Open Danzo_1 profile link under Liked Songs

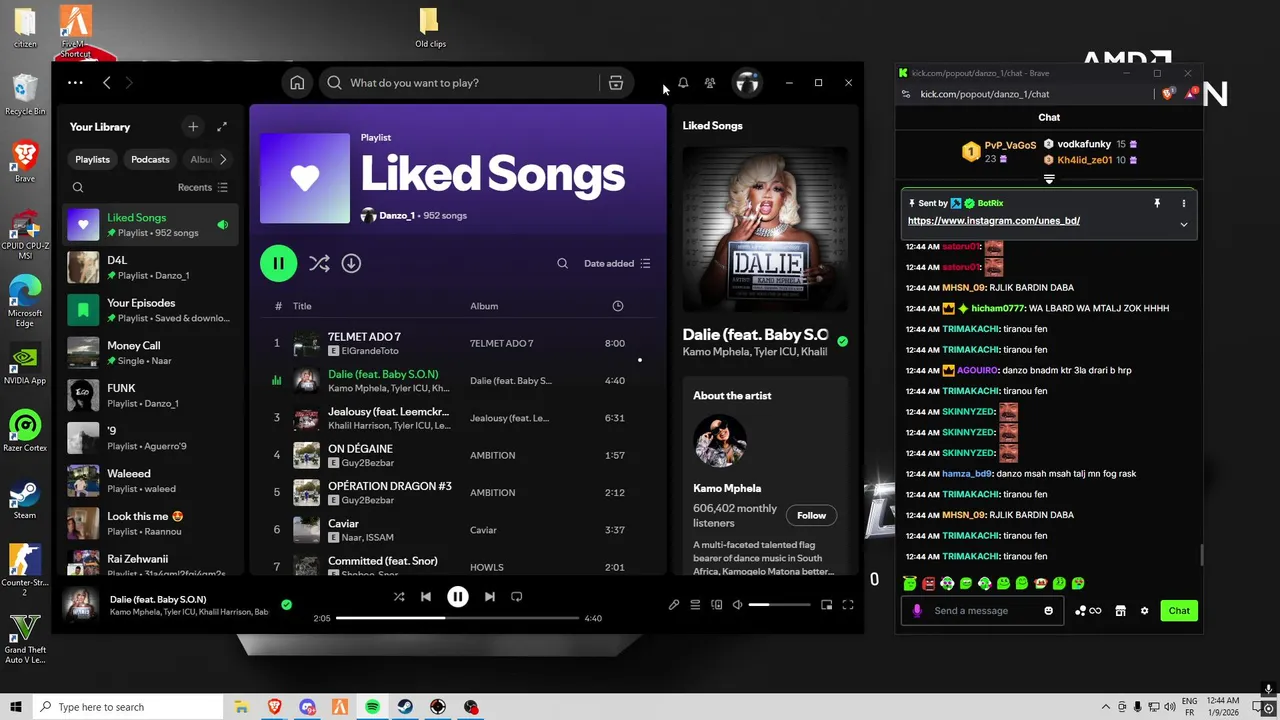coord(396,215)
